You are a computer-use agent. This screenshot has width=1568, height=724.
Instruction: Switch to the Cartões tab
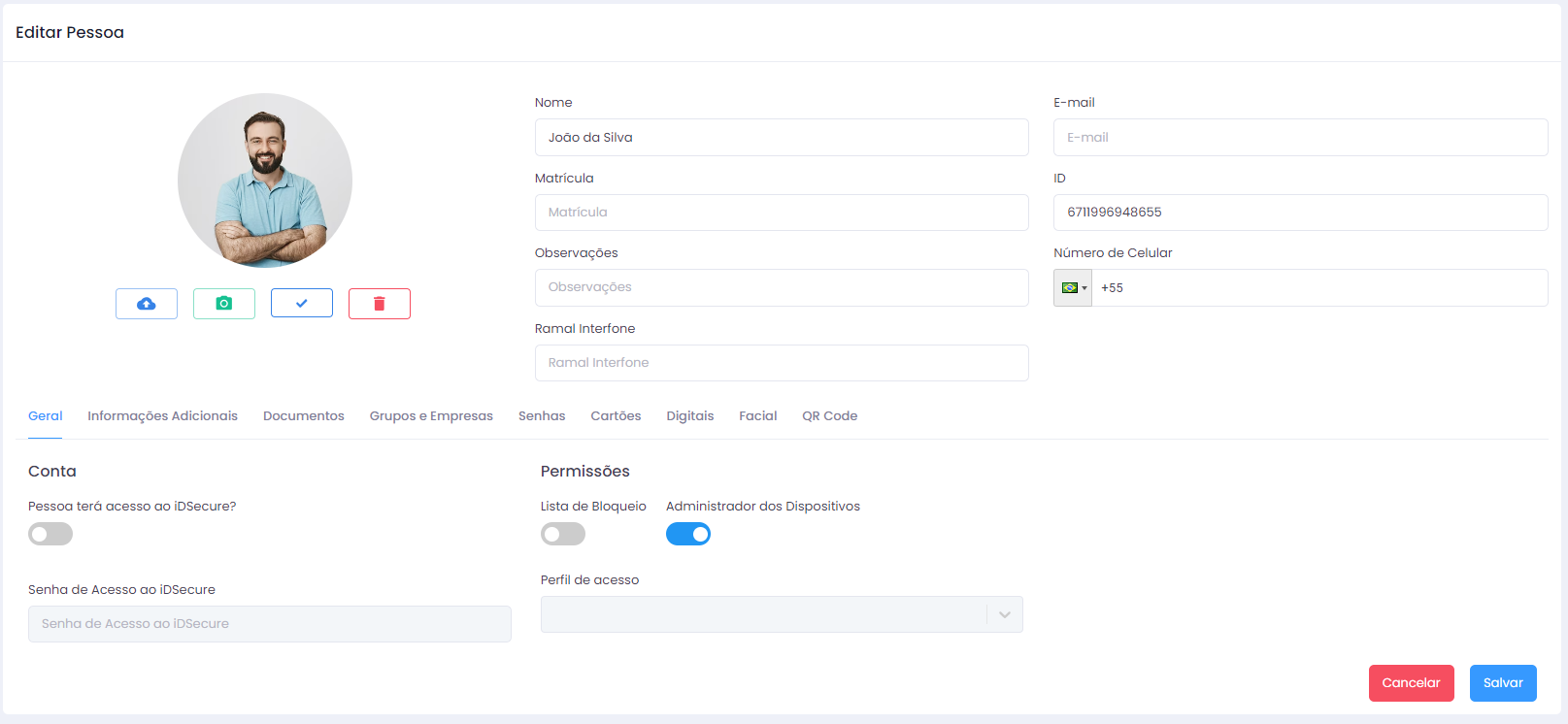tap(616, 416)
